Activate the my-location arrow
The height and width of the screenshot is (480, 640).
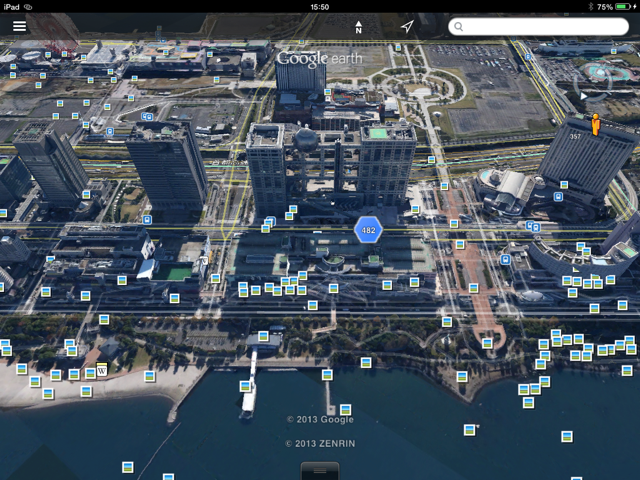coord(407,27)
